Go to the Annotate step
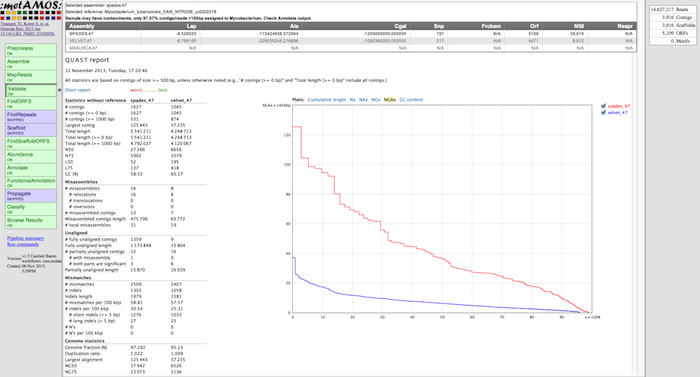 (x=31, y=170)
